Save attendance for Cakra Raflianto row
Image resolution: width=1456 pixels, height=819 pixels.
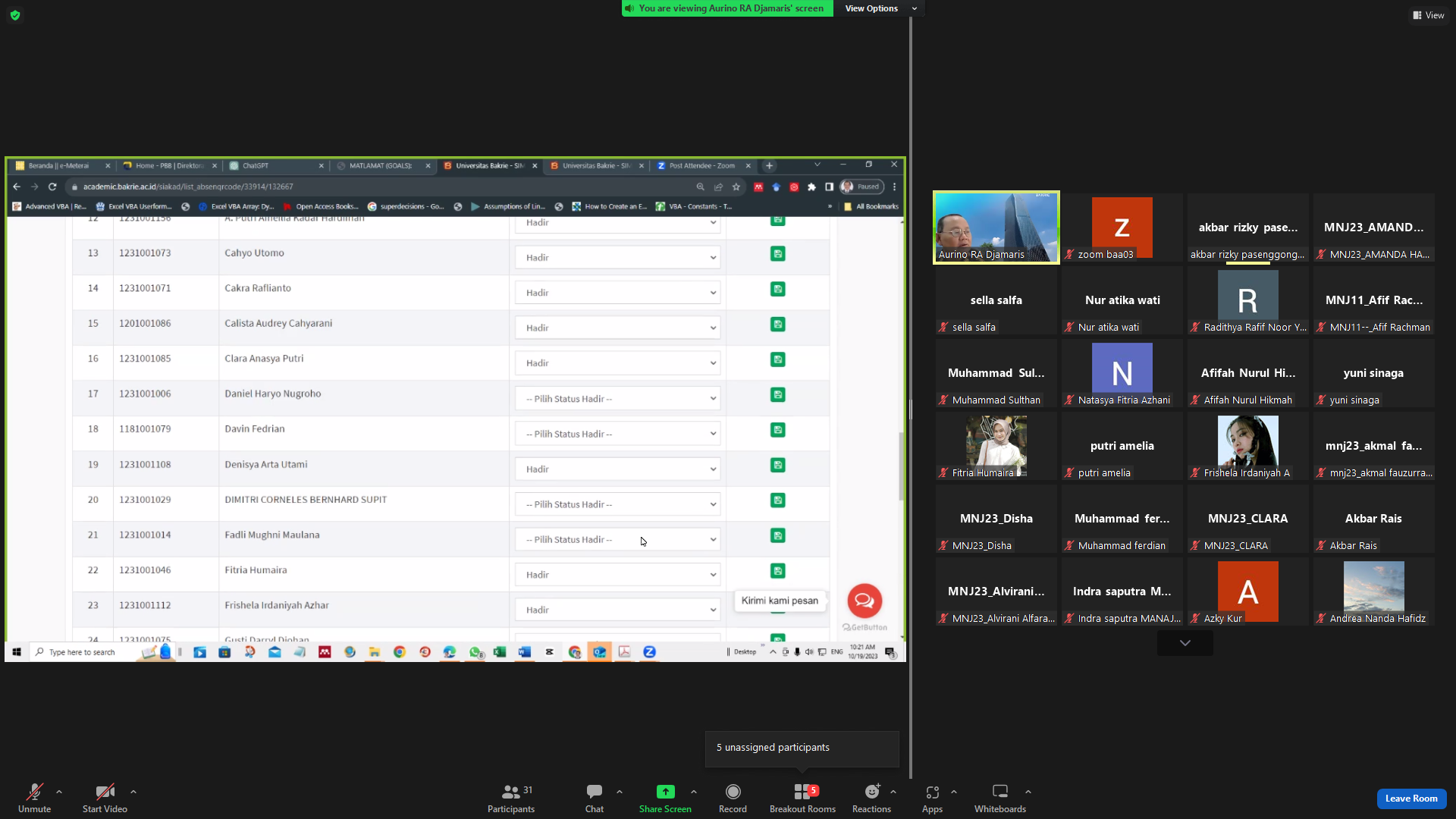click(777, 289)
